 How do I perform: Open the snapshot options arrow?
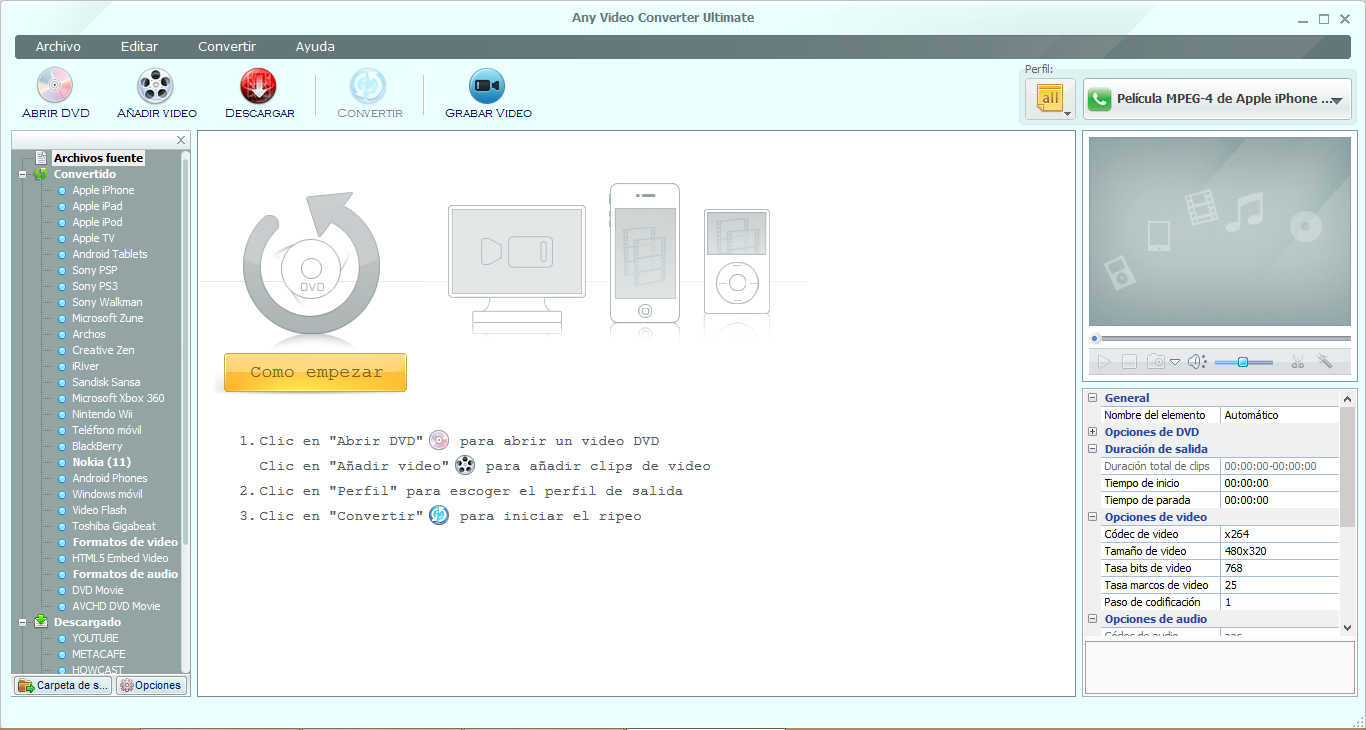[1175, 362]
